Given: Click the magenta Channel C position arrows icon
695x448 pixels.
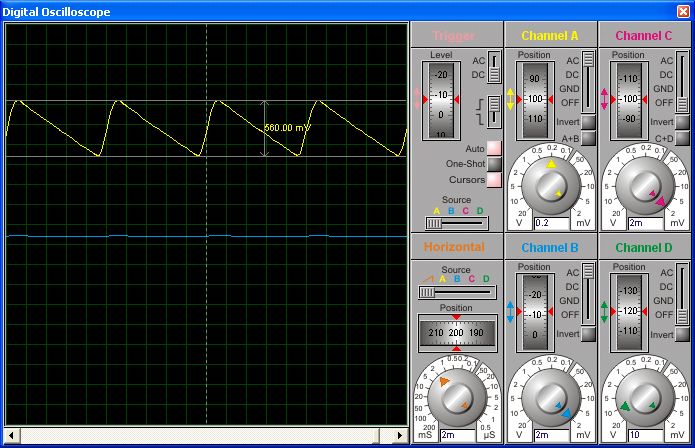Looking at the screenshot, I should coord(605,99).
